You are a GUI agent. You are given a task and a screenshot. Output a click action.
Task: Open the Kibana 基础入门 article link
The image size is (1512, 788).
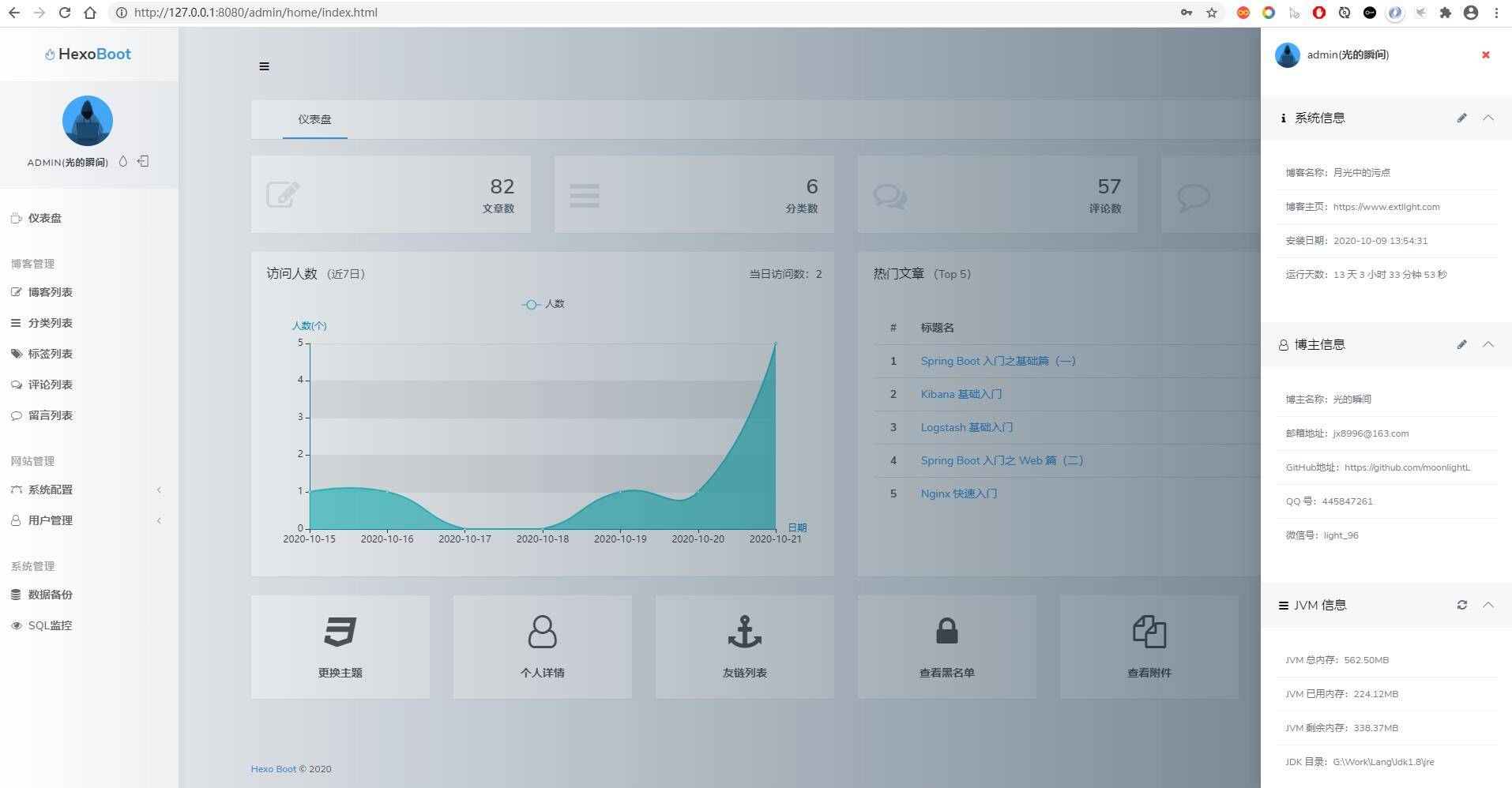[x=961, y=394]
